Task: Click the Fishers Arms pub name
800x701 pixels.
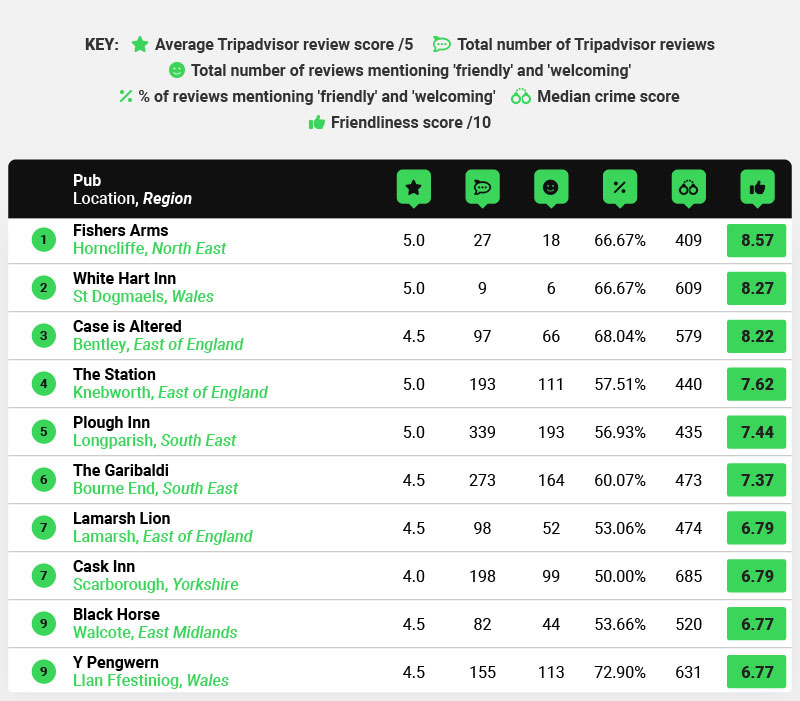Action: [120, 231]
